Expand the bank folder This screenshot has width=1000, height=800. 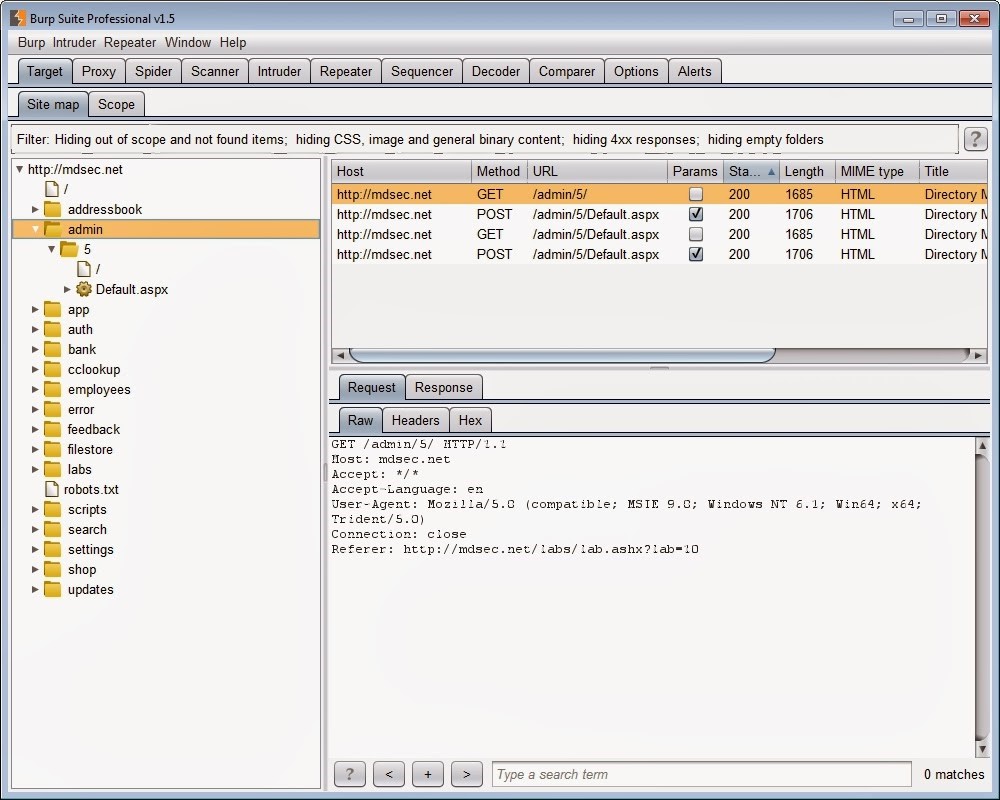[35, 349]
